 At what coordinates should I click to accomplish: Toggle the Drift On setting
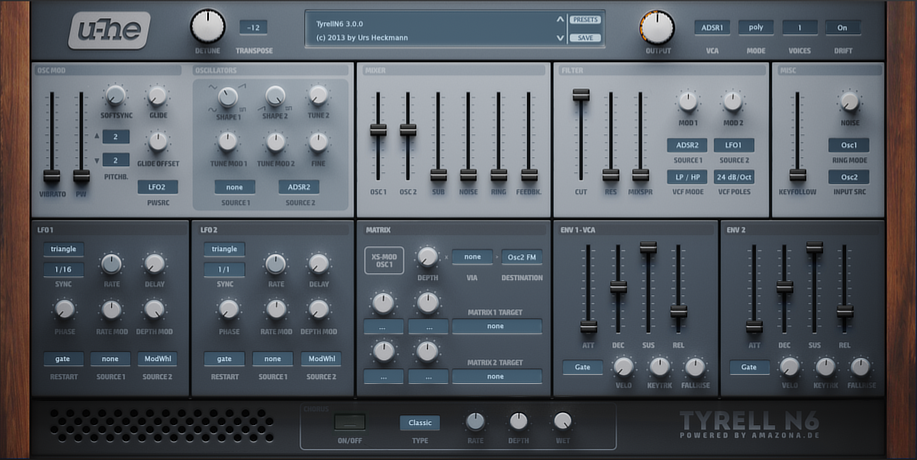point(842,27)
